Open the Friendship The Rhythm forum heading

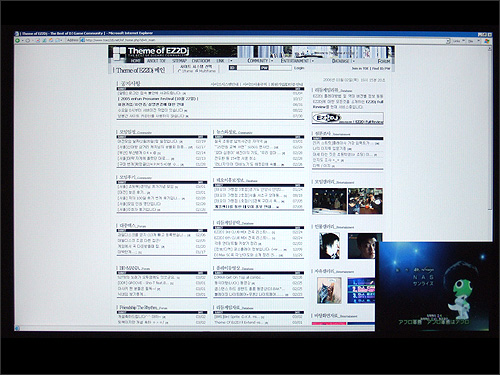pos(138,307)
